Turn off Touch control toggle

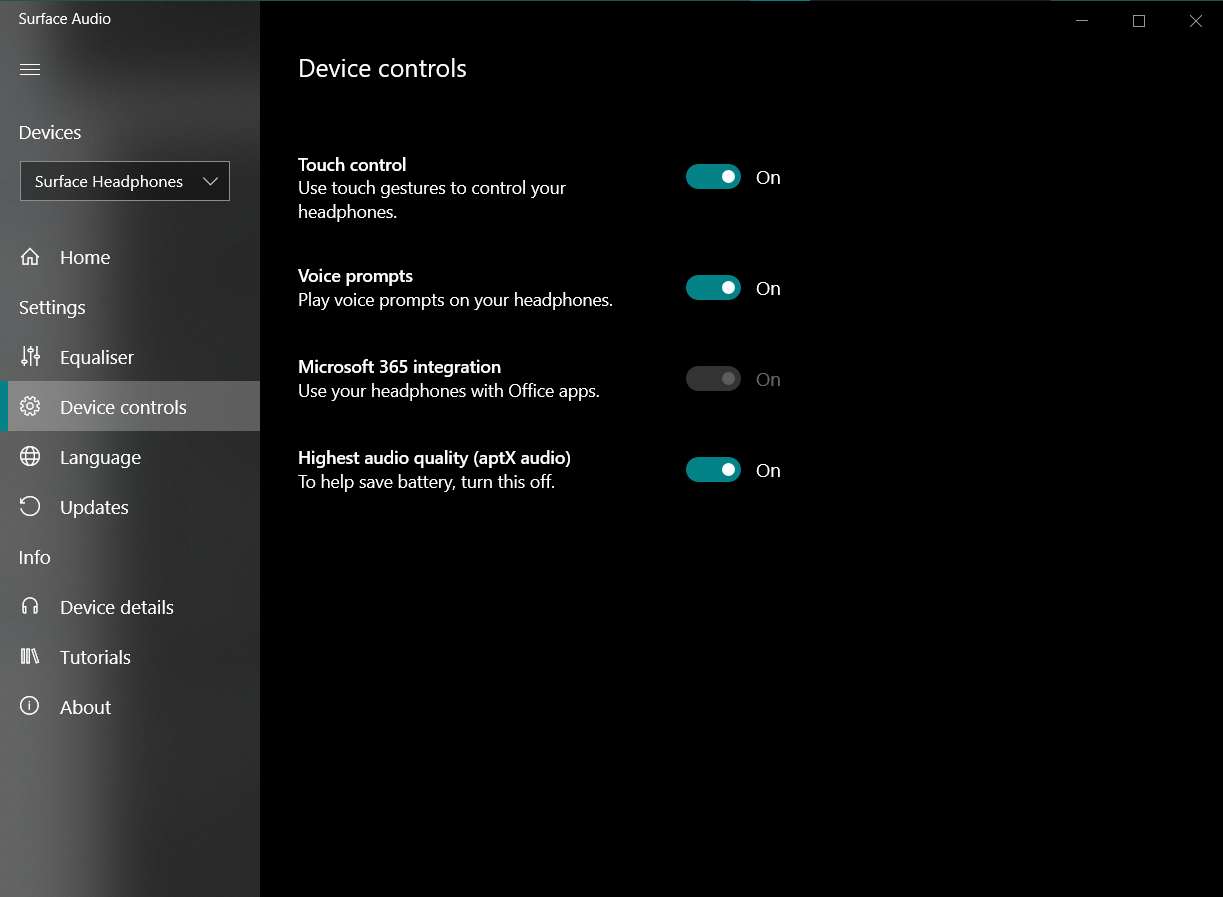(x=713, y=177)
